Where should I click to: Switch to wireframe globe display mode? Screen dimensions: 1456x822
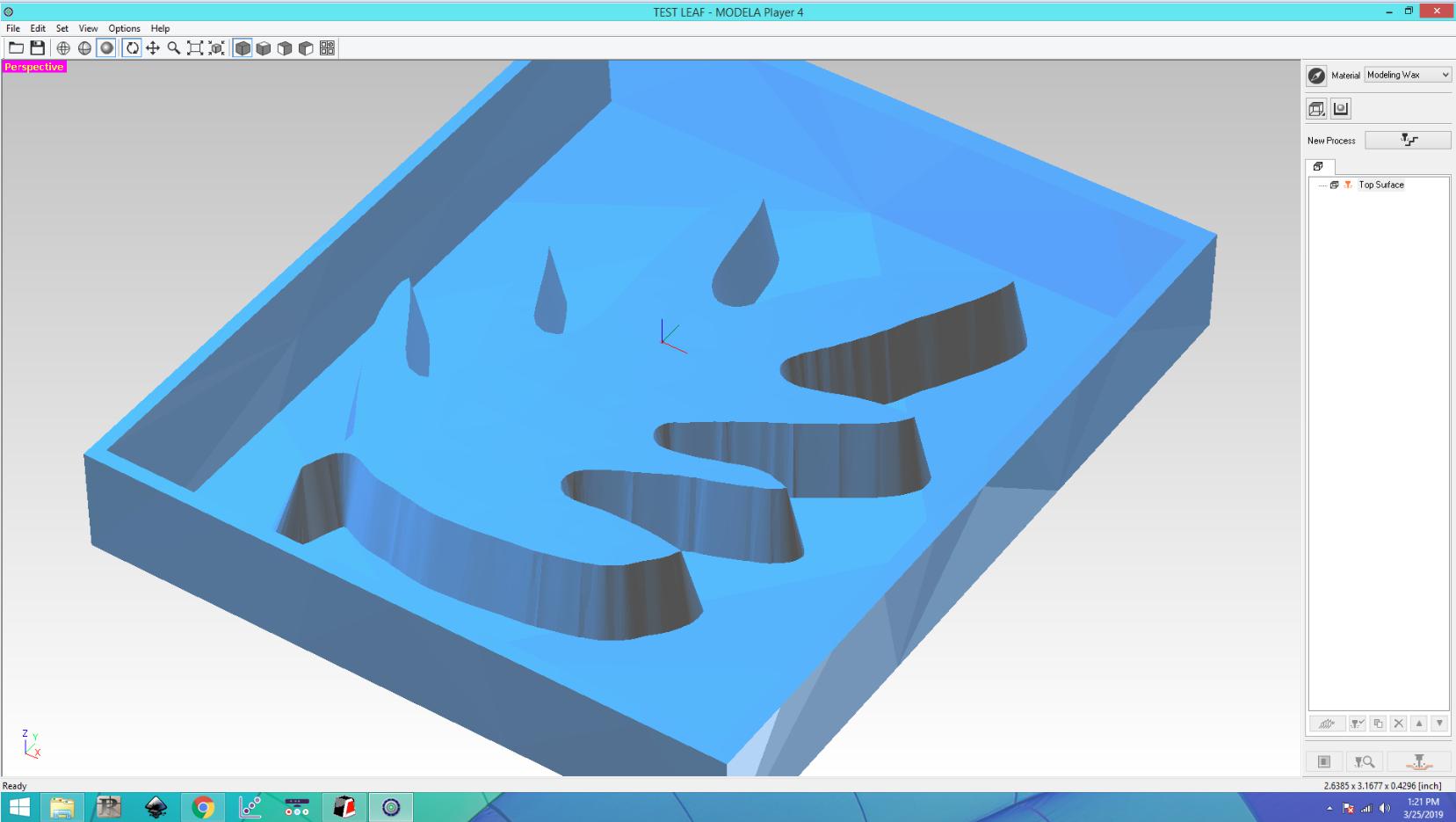pyautogui.click(x=63, y=48)
